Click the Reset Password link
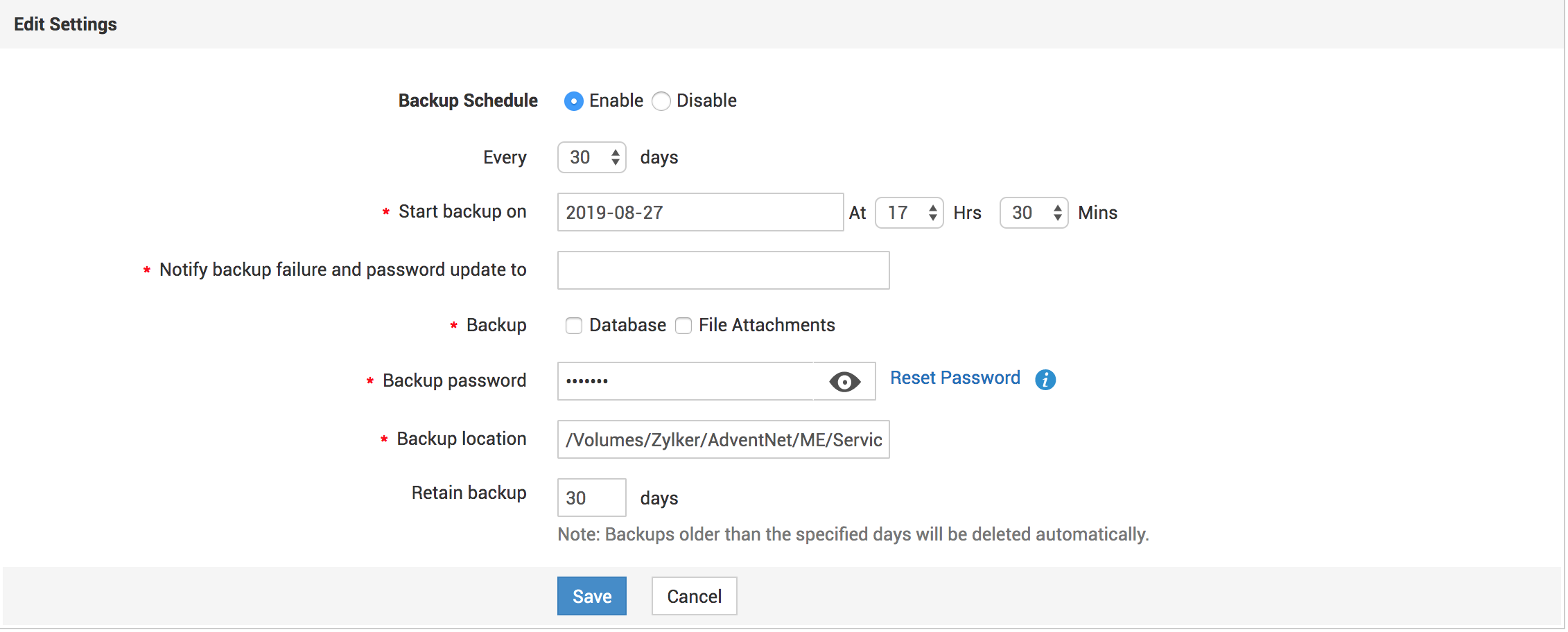 tap(955, 378)
